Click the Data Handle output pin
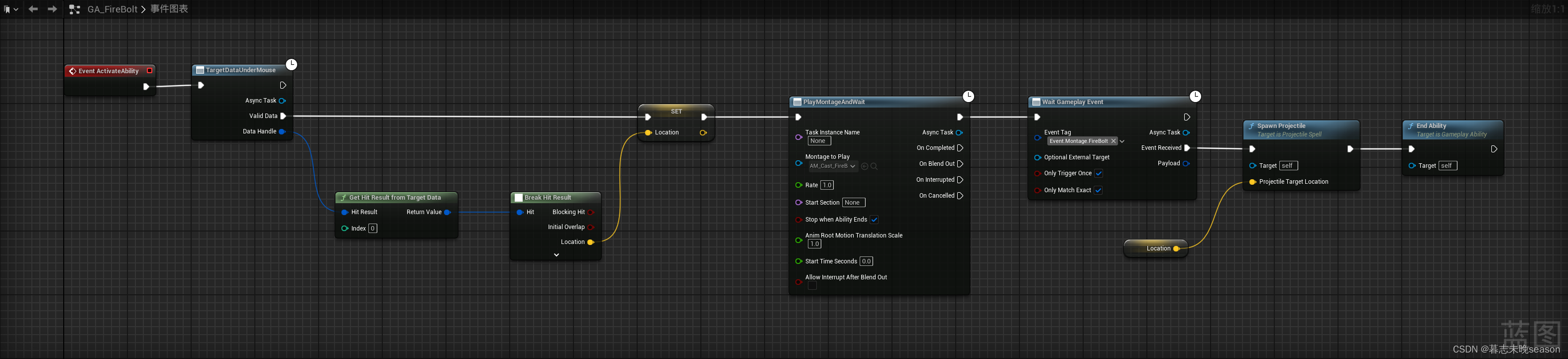Image resolution: width=1568 pixels, height=359 pixels. coord(282,131)
